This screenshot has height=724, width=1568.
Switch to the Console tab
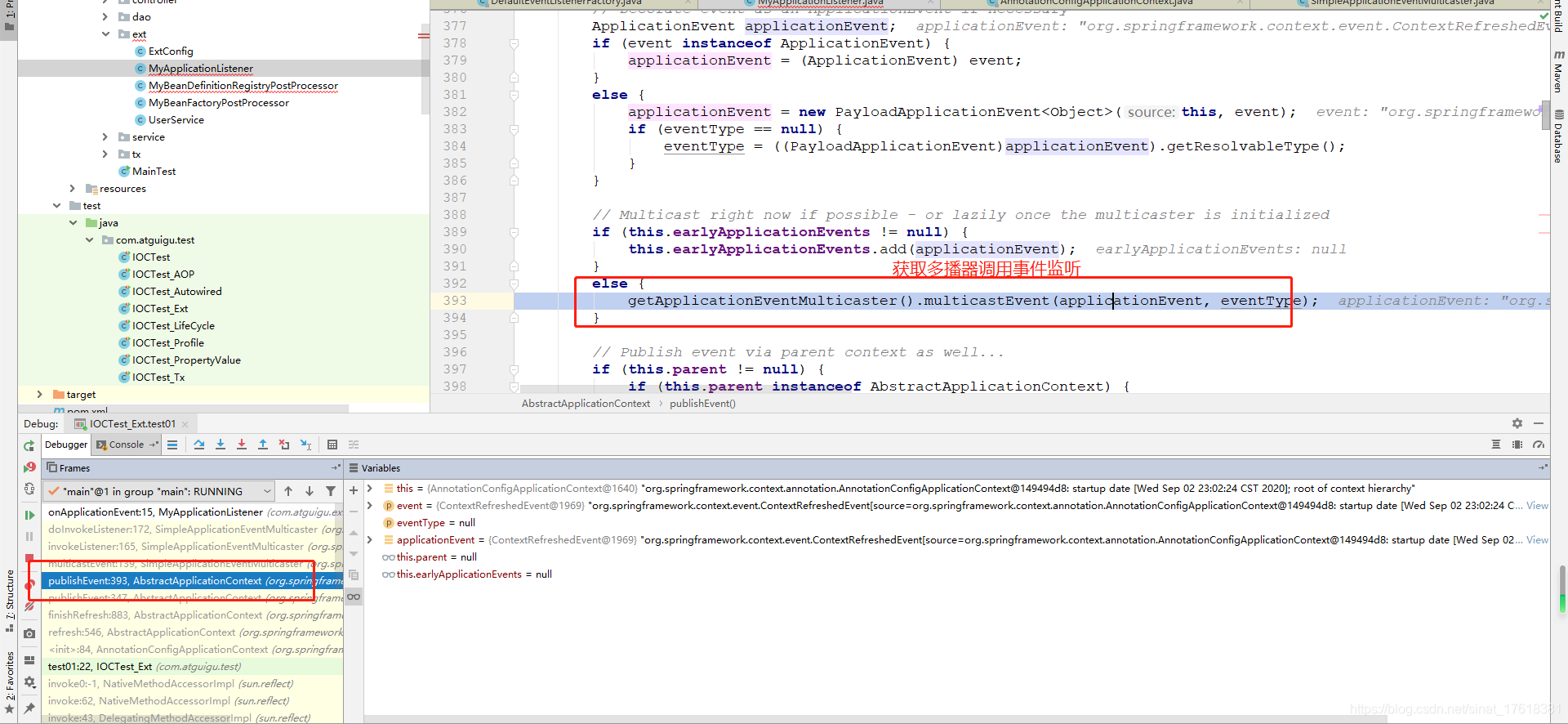[x=127, y=445]
